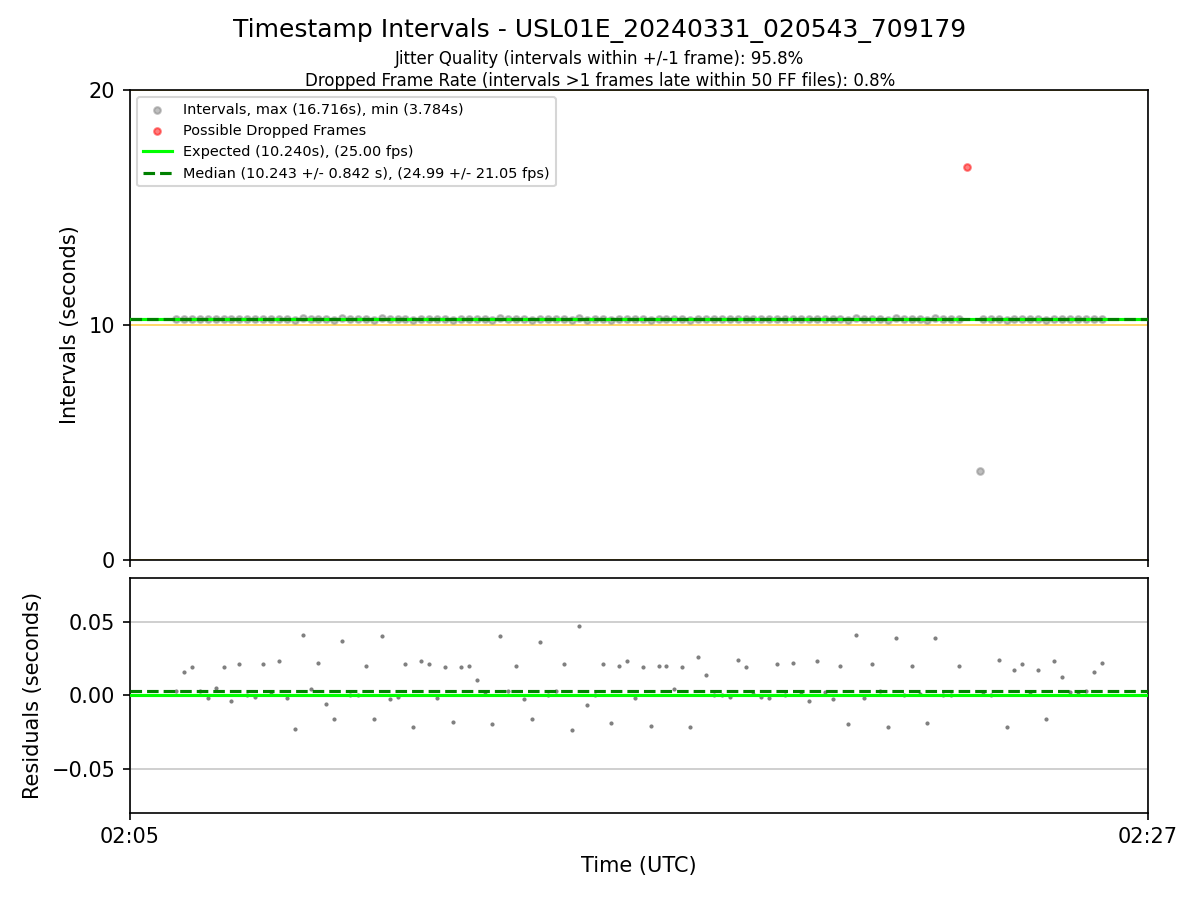Click the dashed green line sample in the legend

click(157, 173)
